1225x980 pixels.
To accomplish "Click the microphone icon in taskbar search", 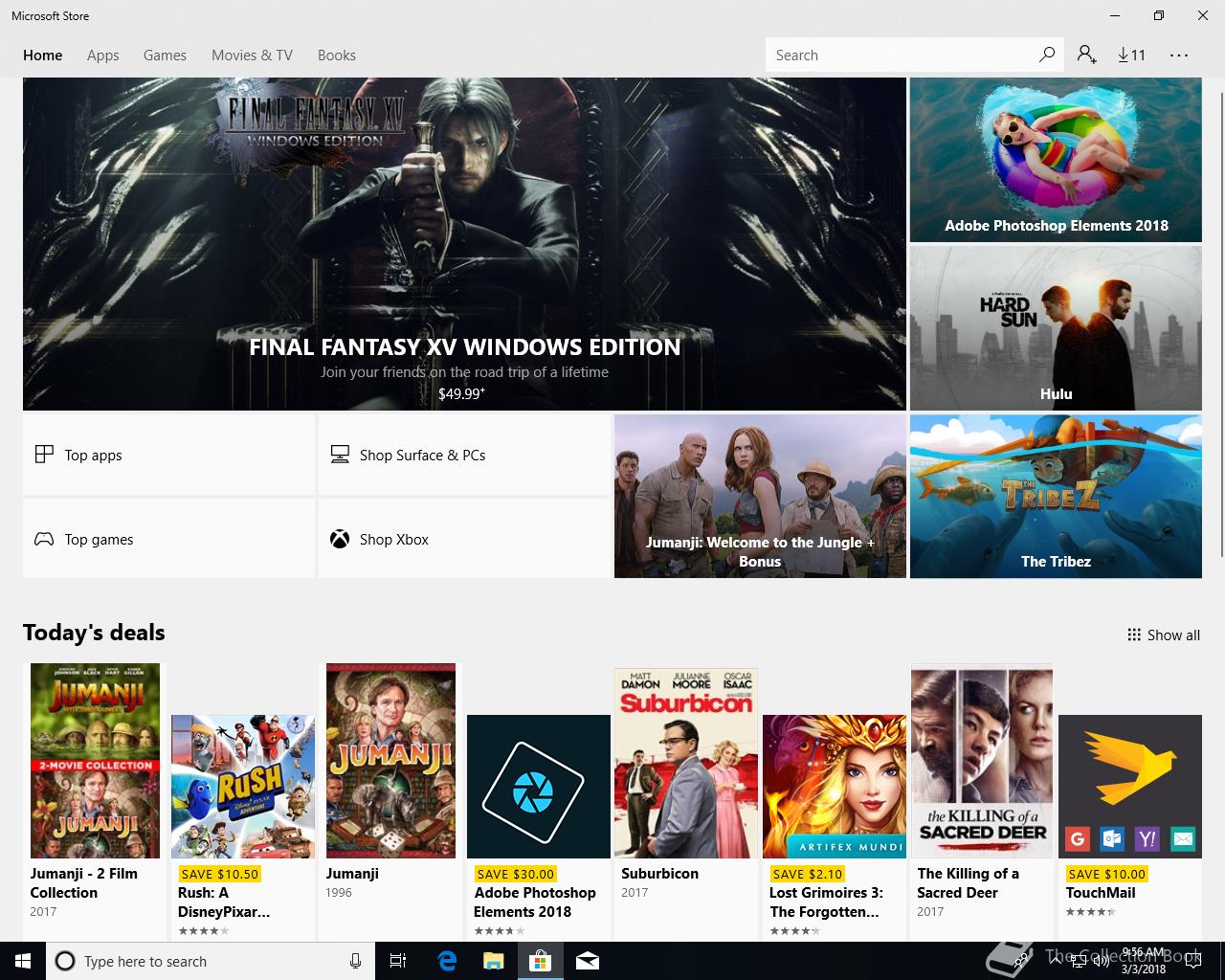I will pyautogui.click(x=355, y=961).
